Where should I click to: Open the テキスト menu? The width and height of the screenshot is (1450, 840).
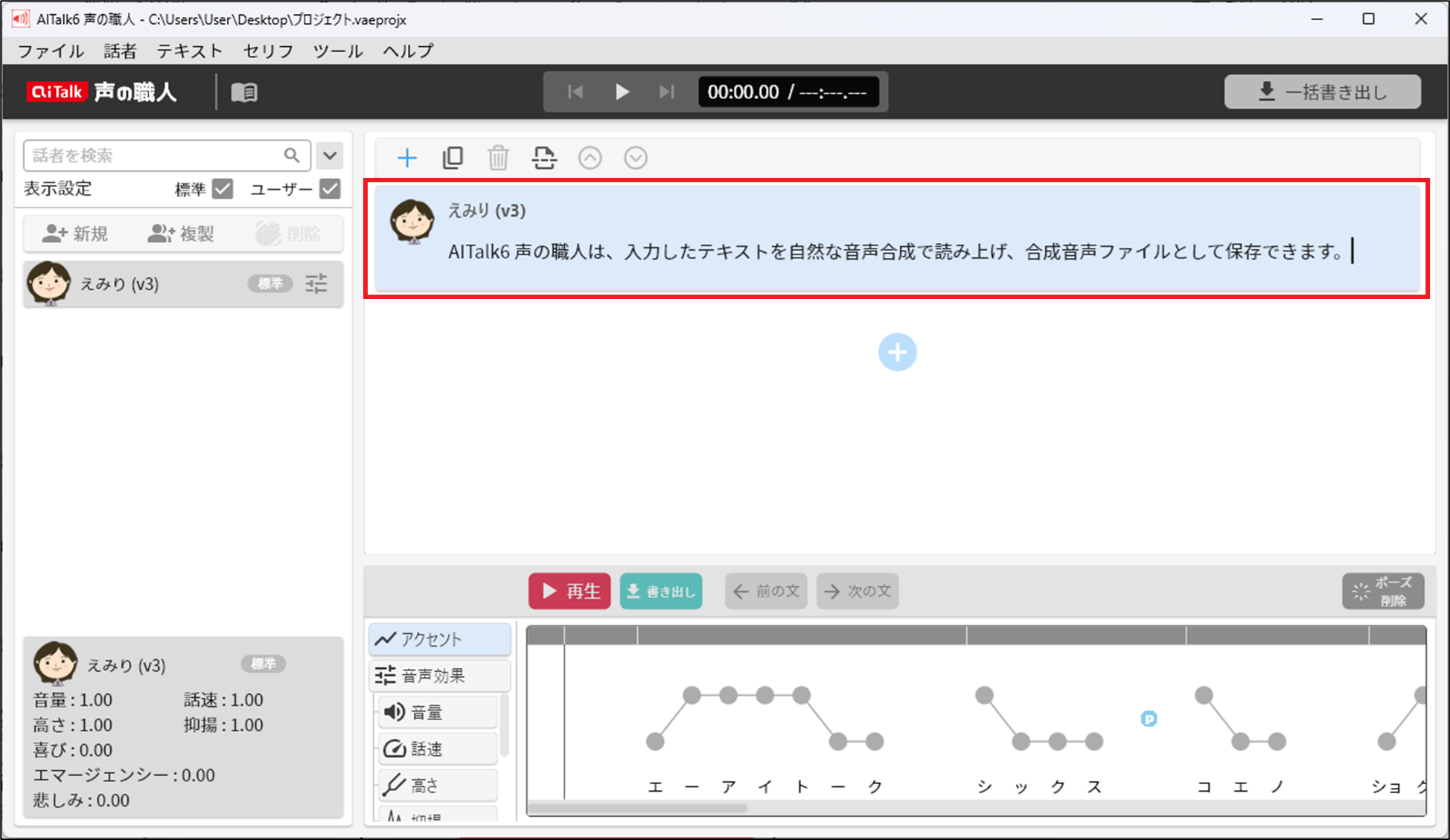pos(190,51)
